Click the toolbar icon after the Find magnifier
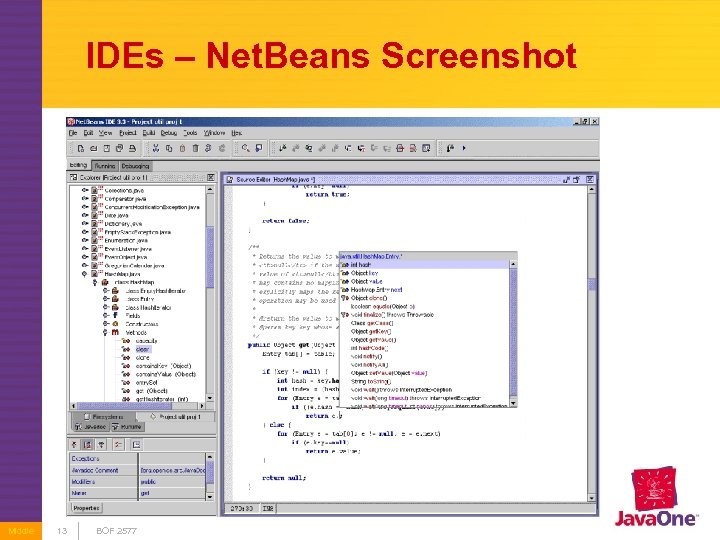 tap(259, 148)
